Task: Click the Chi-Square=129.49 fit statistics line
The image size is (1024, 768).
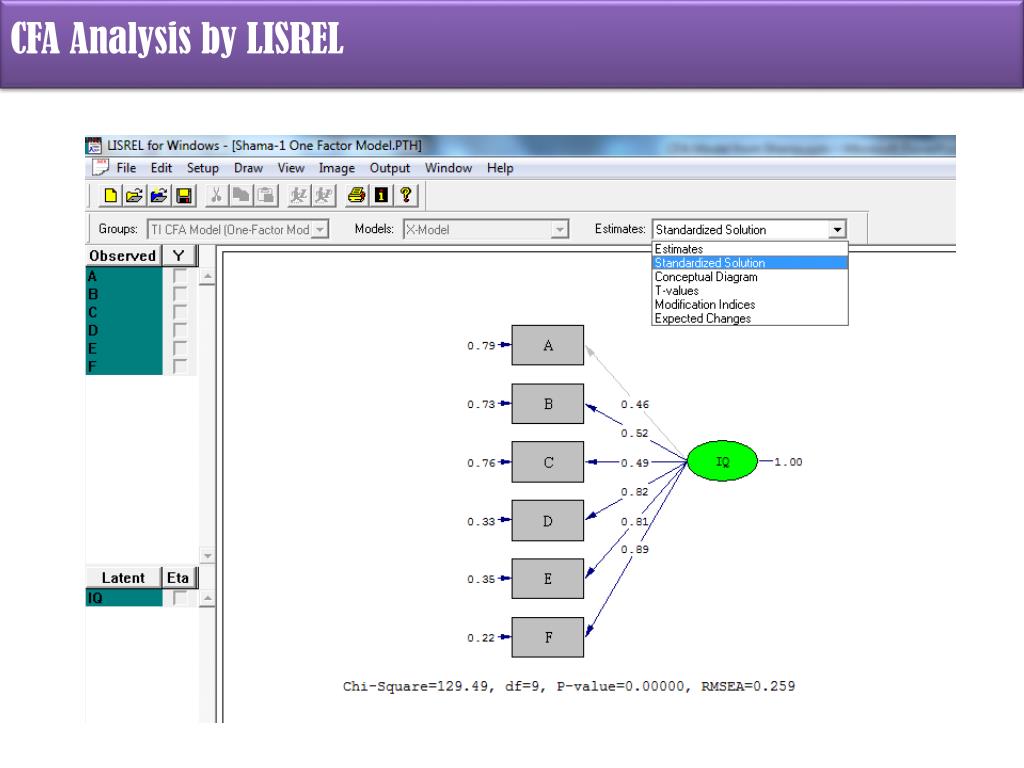Action: pyautogui.click(x=569, y=686)
